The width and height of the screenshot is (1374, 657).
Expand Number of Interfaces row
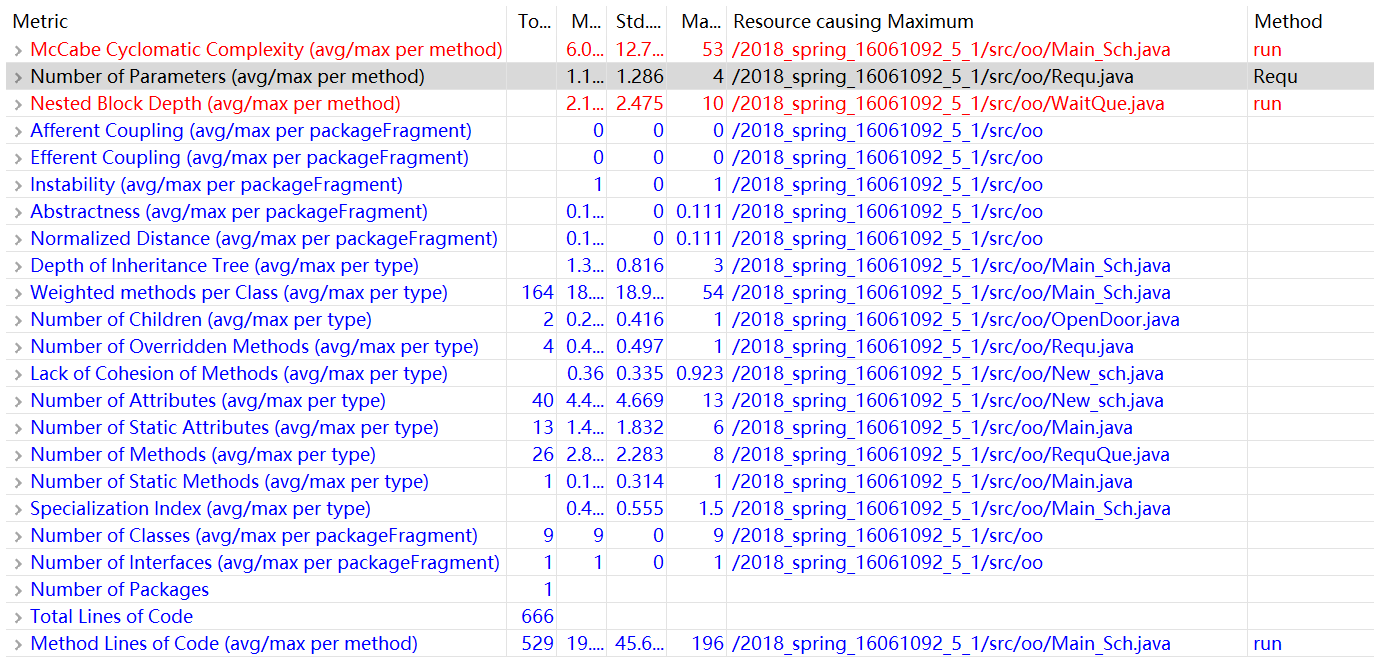17,563
